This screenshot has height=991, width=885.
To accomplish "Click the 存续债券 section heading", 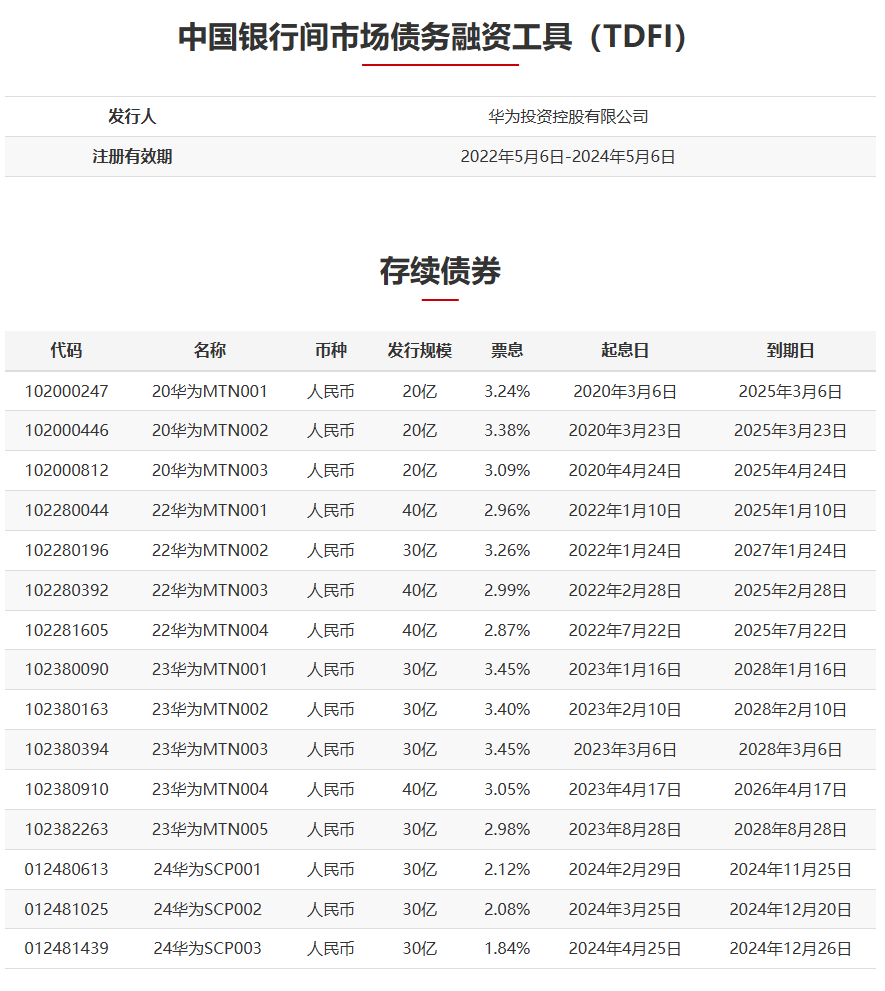I will [x=440, y=271].
